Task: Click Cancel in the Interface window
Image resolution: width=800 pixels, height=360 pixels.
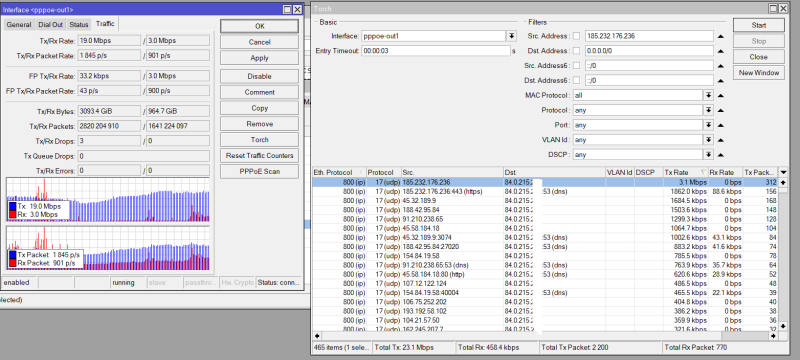Action: pyautogui.click(x=259, y=42)
